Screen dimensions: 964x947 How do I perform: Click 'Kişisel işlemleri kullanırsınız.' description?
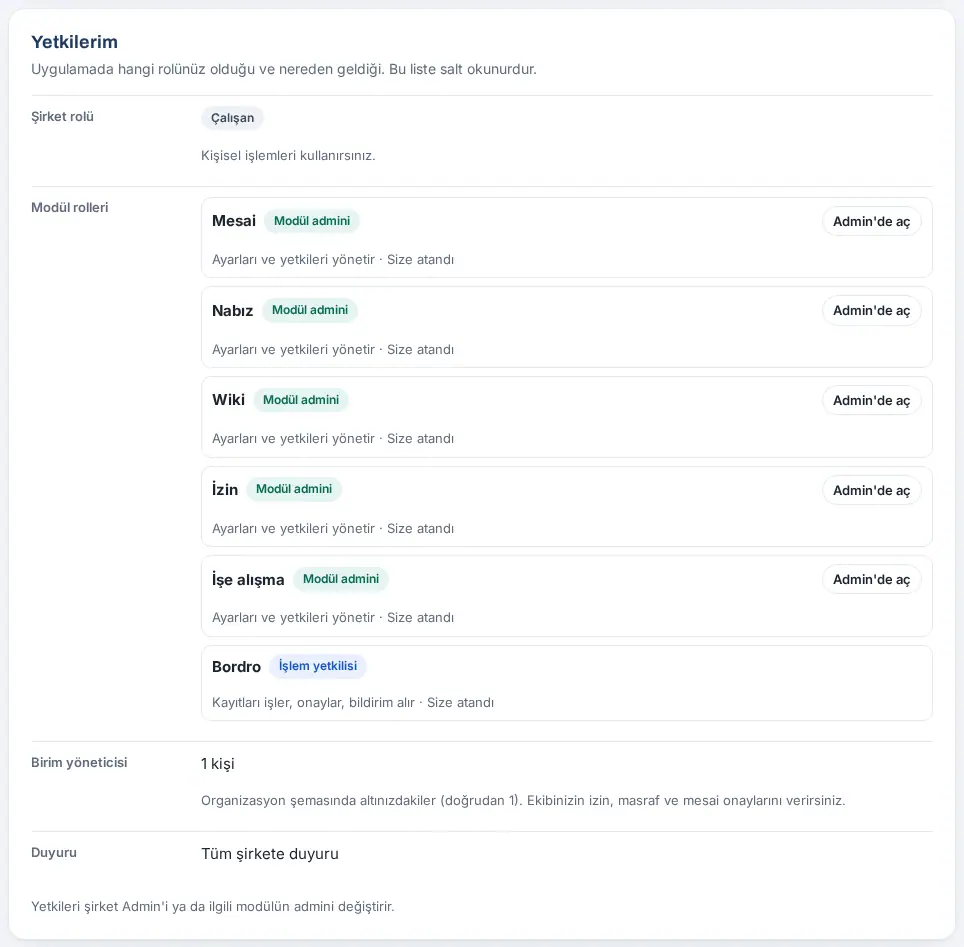(288, 156)
